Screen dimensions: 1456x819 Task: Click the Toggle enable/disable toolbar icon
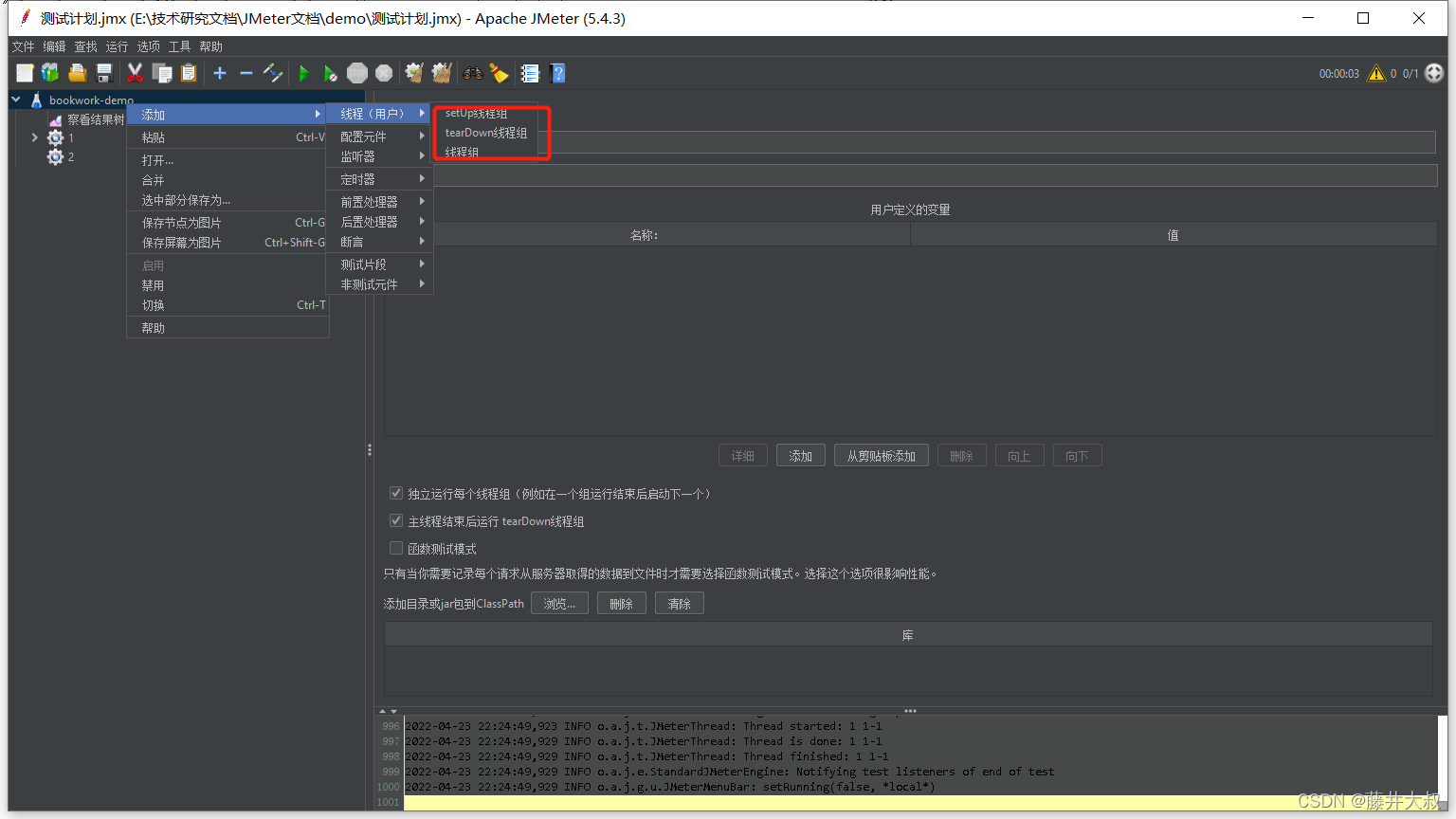[x=273, y=73]
